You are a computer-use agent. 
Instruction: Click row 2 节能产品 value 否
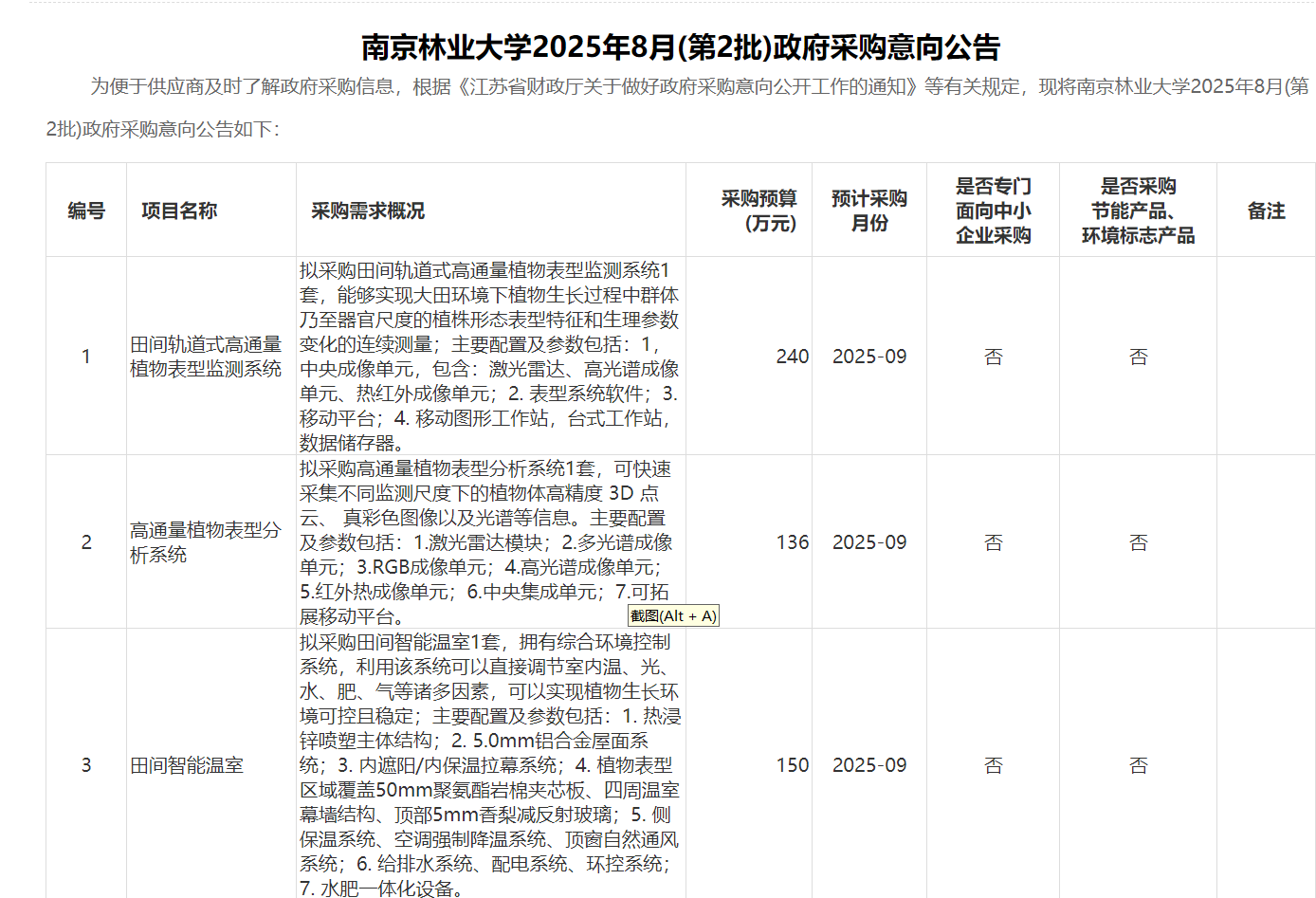[1138, 542]
